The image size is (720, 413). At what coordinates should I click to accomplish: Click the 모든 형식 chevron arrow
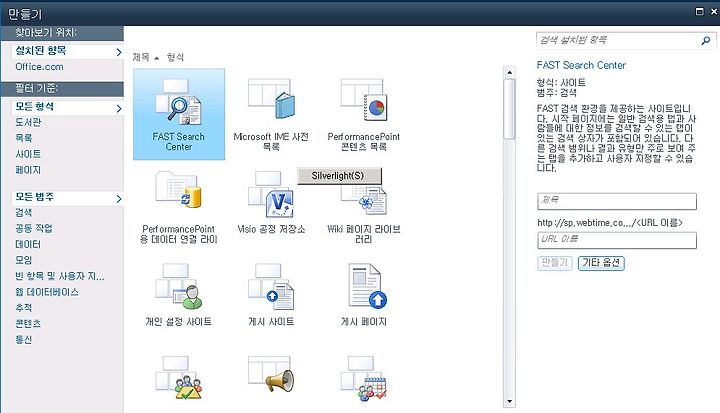tap(119, 108)
